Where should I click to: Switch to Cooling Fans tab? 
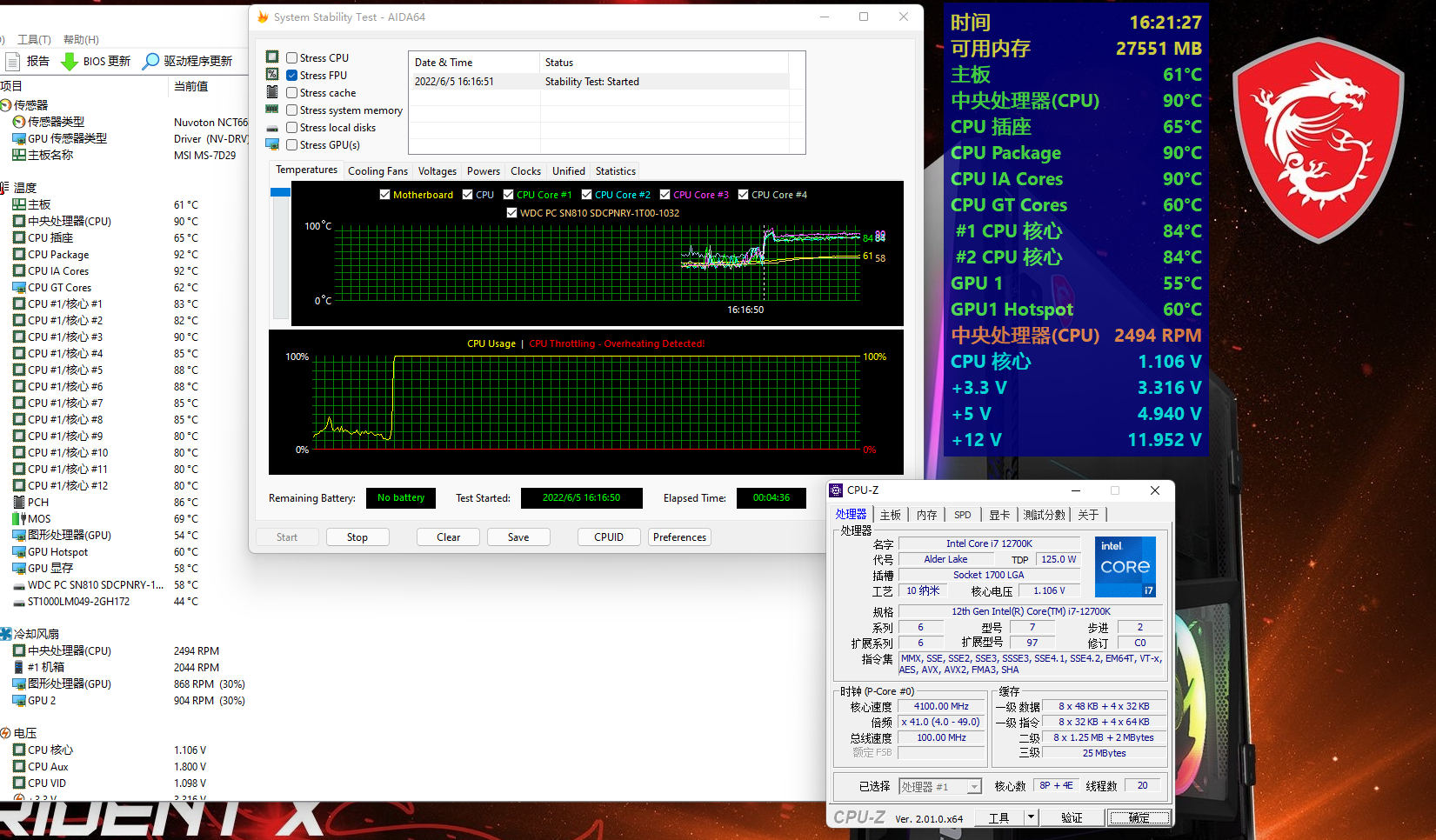377,171
